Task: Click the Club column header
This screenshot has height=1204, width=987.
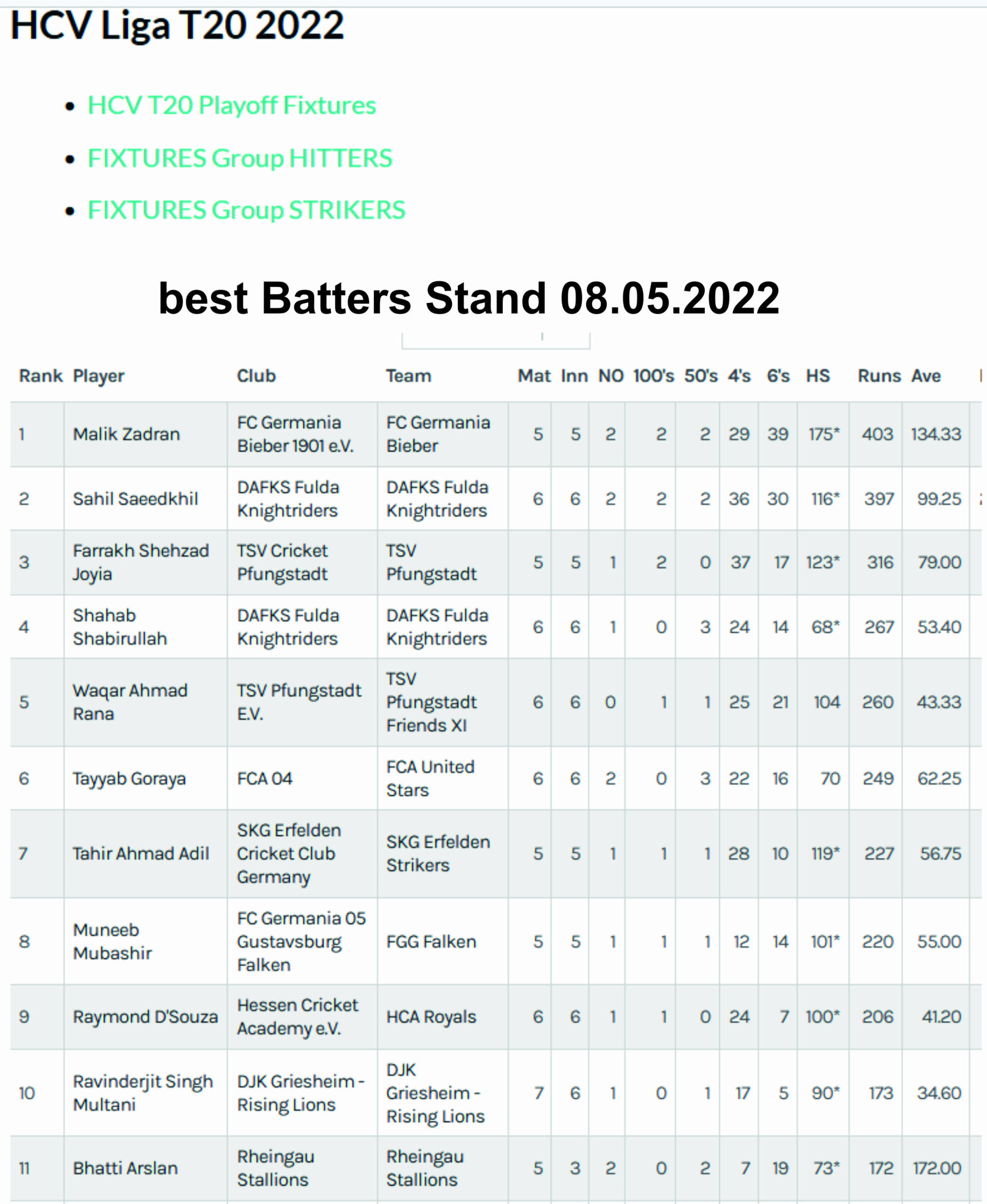Action: point(256,376)
